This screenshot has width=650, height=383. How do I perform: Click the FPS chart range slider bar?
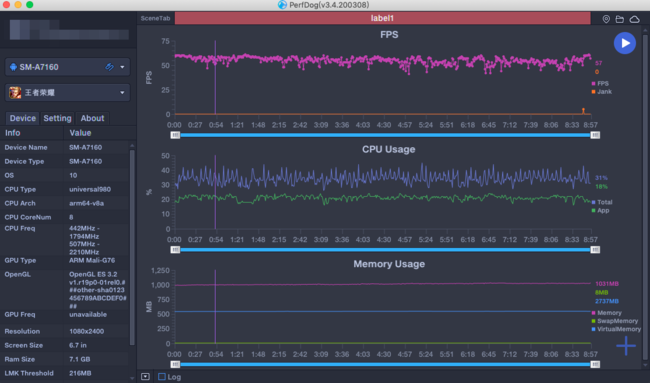pyautogui.click(x=385, y=135)
